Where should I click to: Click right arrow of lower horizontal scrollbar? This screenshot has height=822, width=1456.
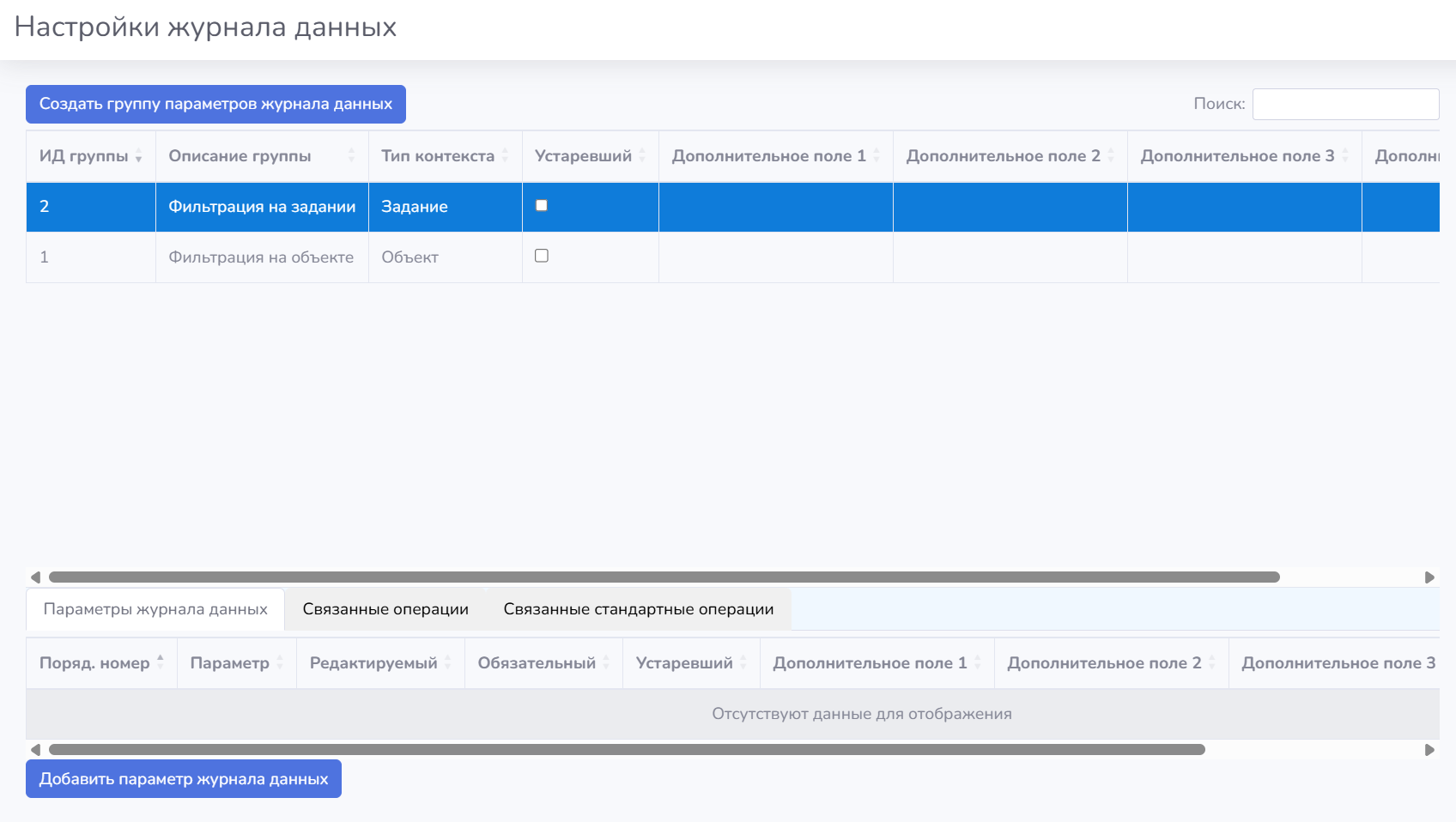(x=1429, y=750)
